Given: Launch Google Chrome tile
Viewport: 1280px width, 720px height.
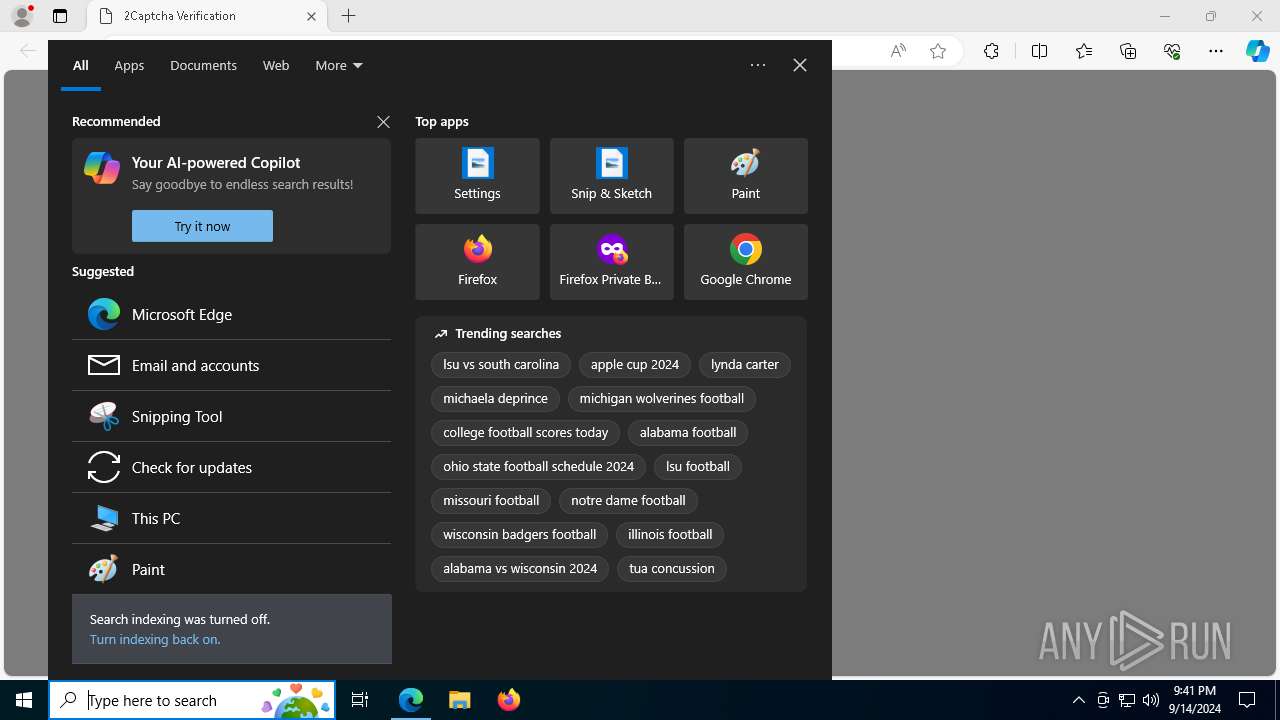Looking at the screenshot, I should point(745,262).
